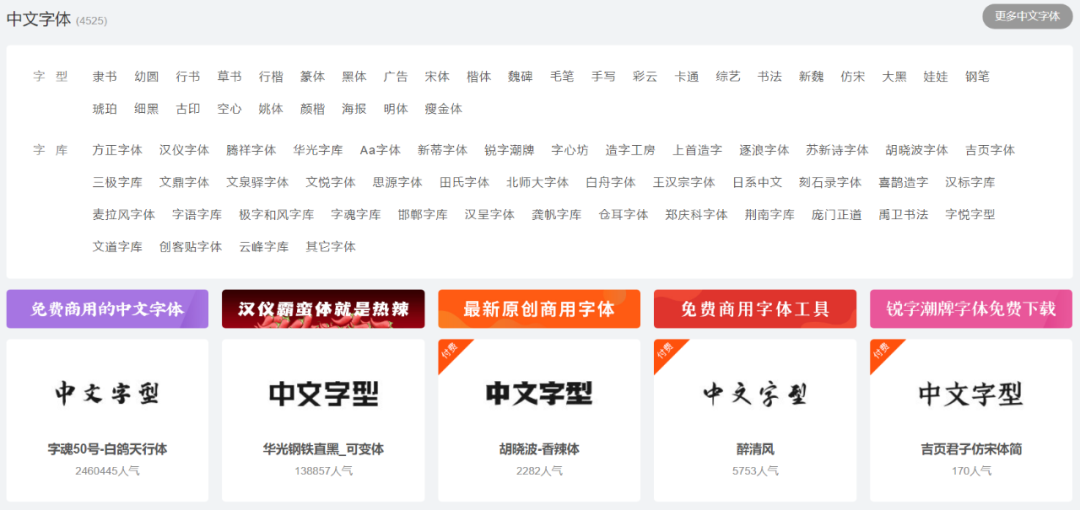View the 字魂字库 library

click(355, 214)
